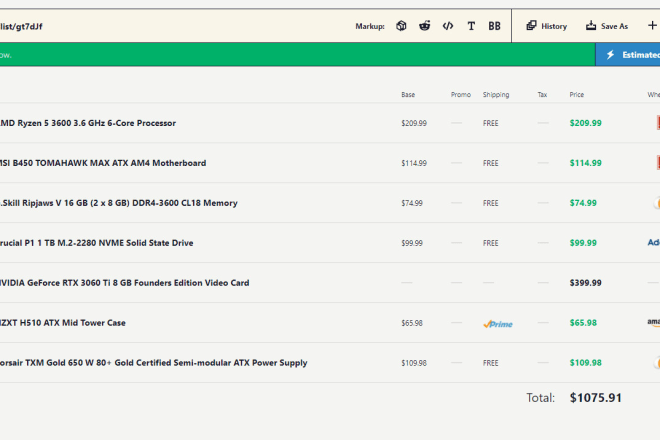Click the $74.99 green price for memory
The height and width of the screenshot is (440, 660).
tap(583, 203)
